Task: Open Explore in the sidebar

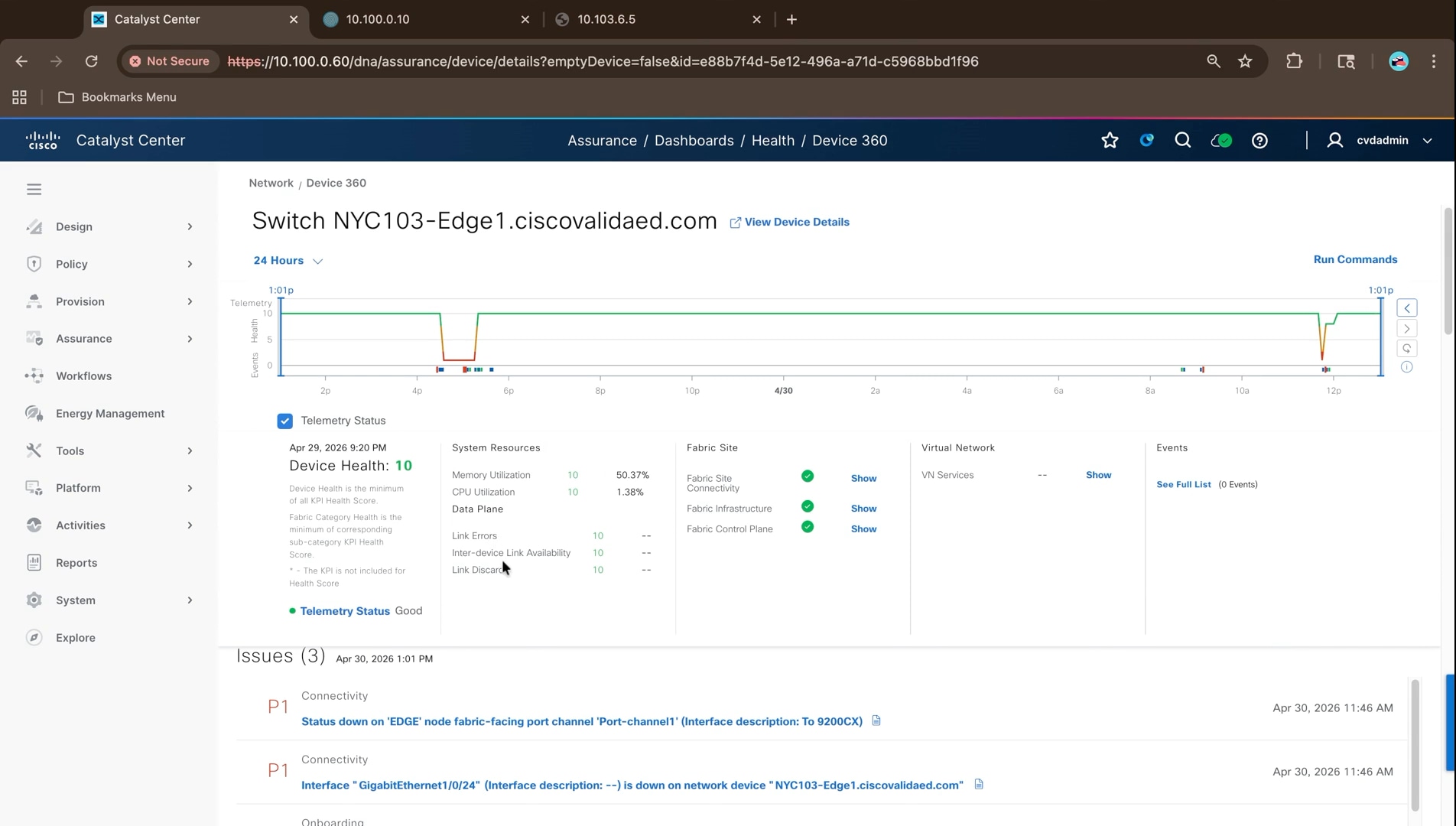Action: coord(75,638)
